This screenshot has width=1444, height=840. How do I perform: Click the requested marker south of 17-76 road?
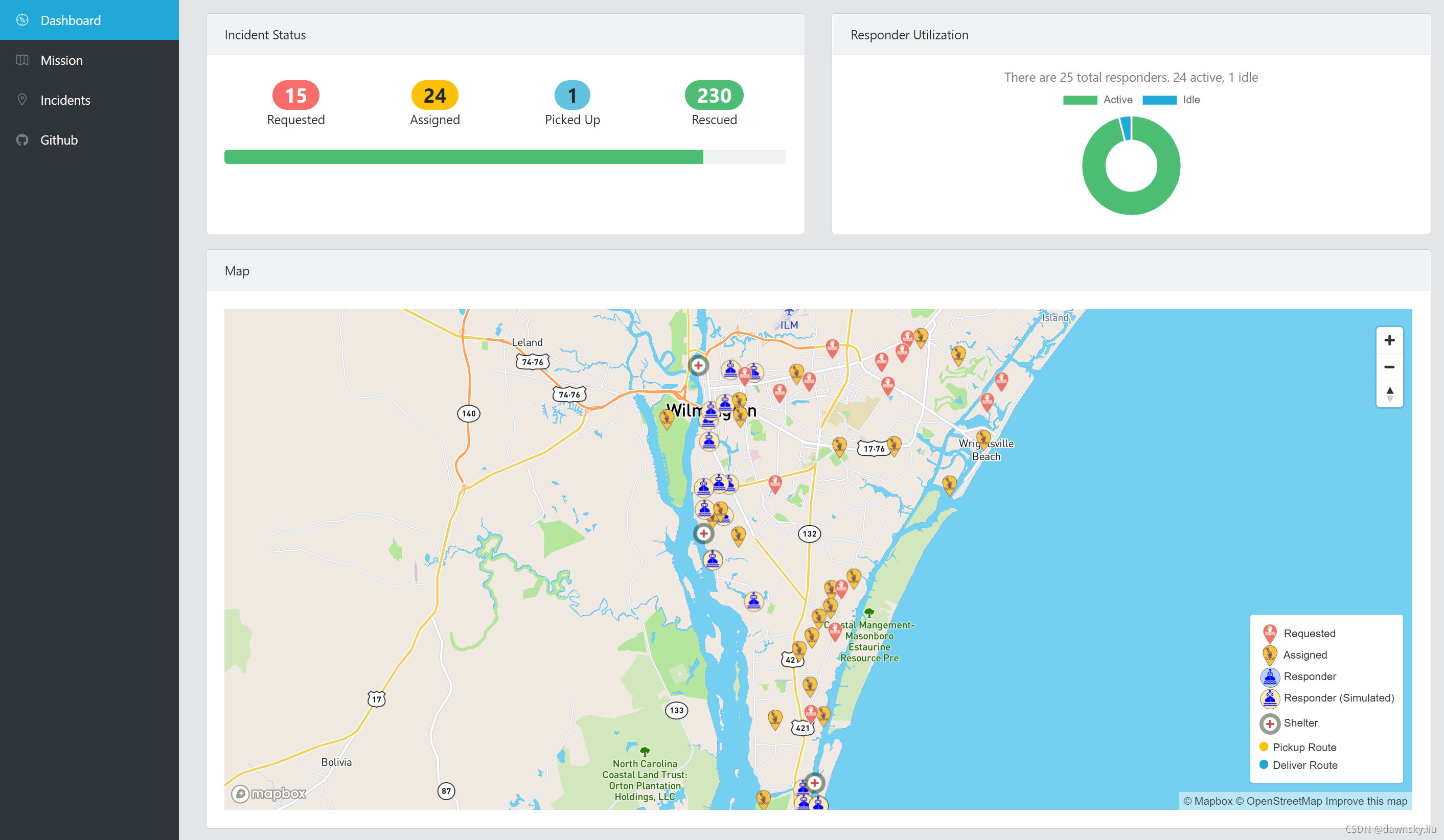[x=775, y=484]
